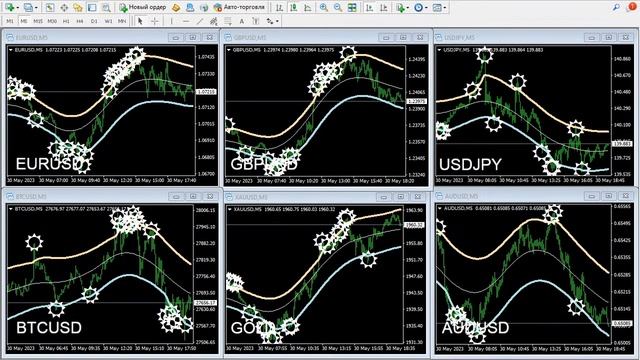Image resolution: width=640 pixels, height=360 pixels.
Task: Click the EURUSD window title icon
Action: tap(10, 38)
